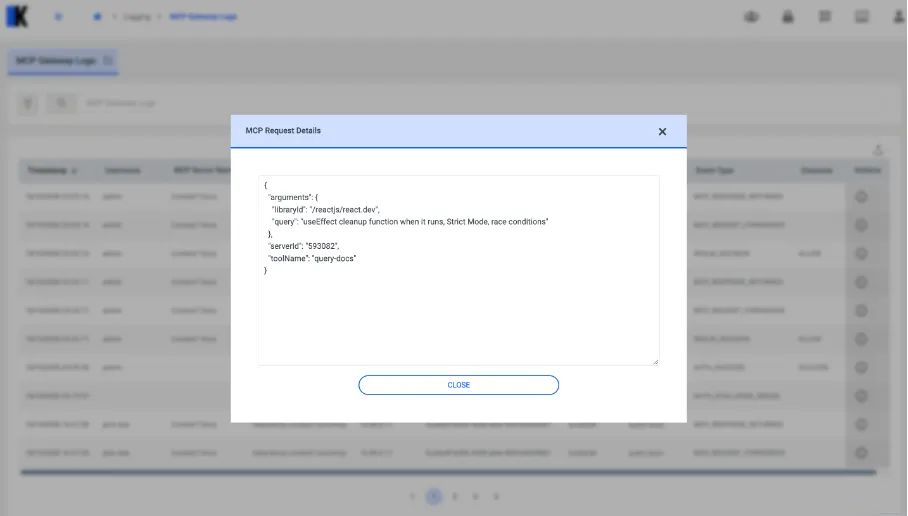This screenshot has height=516, width=908.
Task: Click the export icon above the table
Action: click(878, 150)
